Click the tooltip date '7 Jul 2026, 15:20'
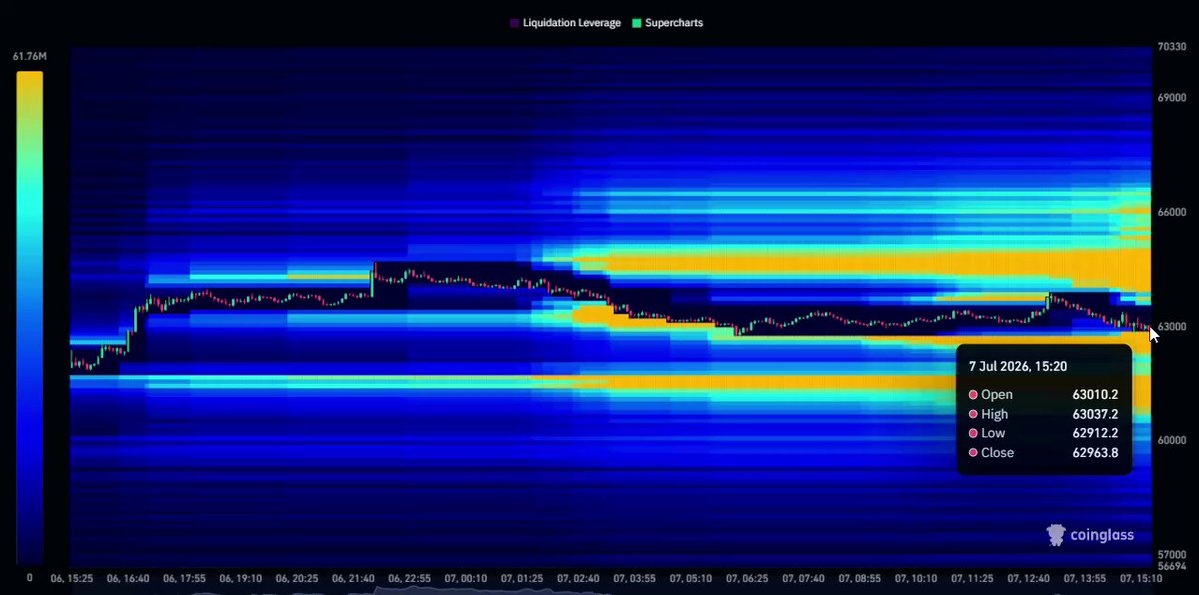This screenshot has height=595, width=1199. click(x=1018, y=366)
